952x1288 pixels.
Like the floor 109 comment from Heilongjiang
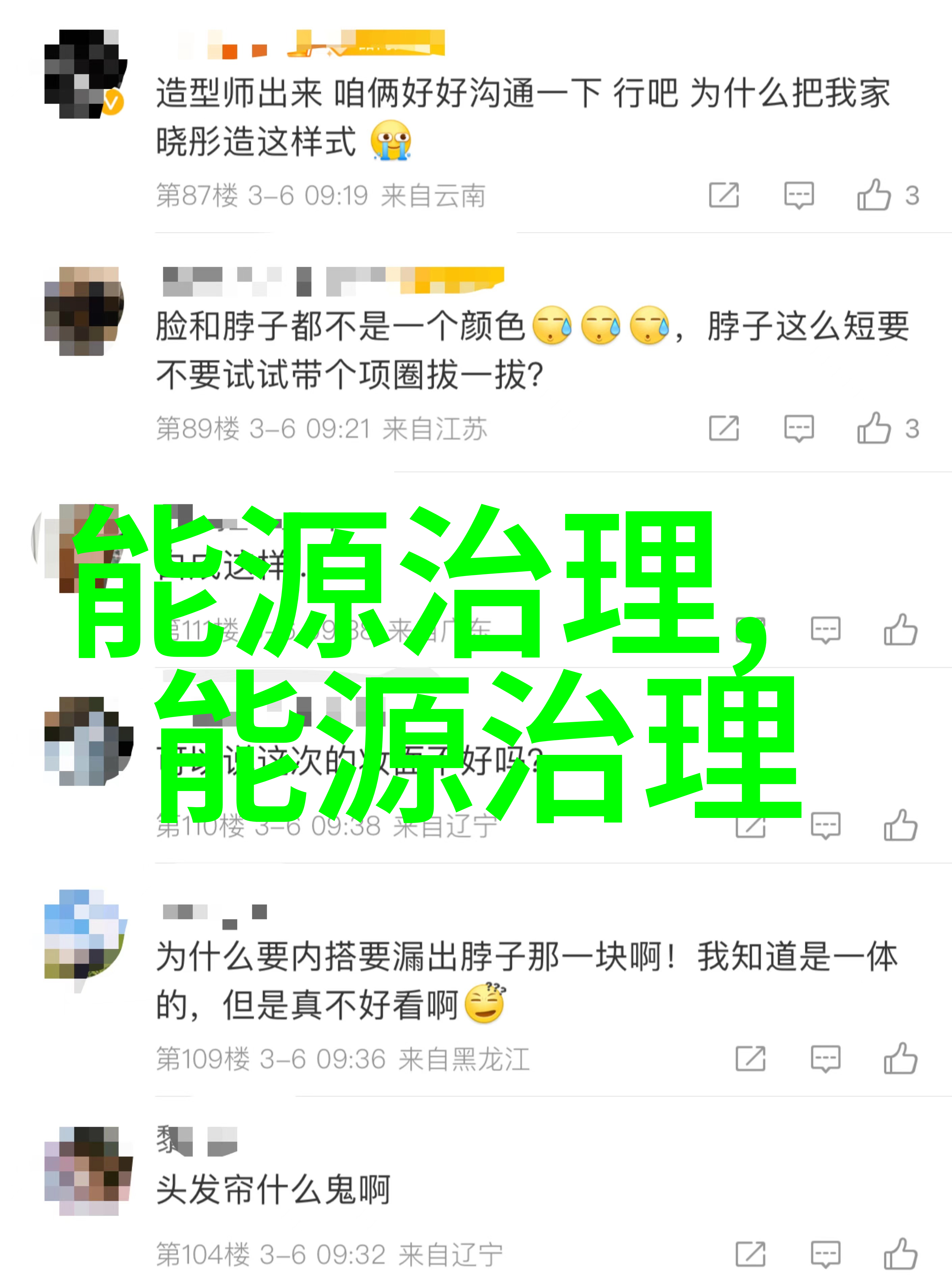click(x=900, y=1058)
